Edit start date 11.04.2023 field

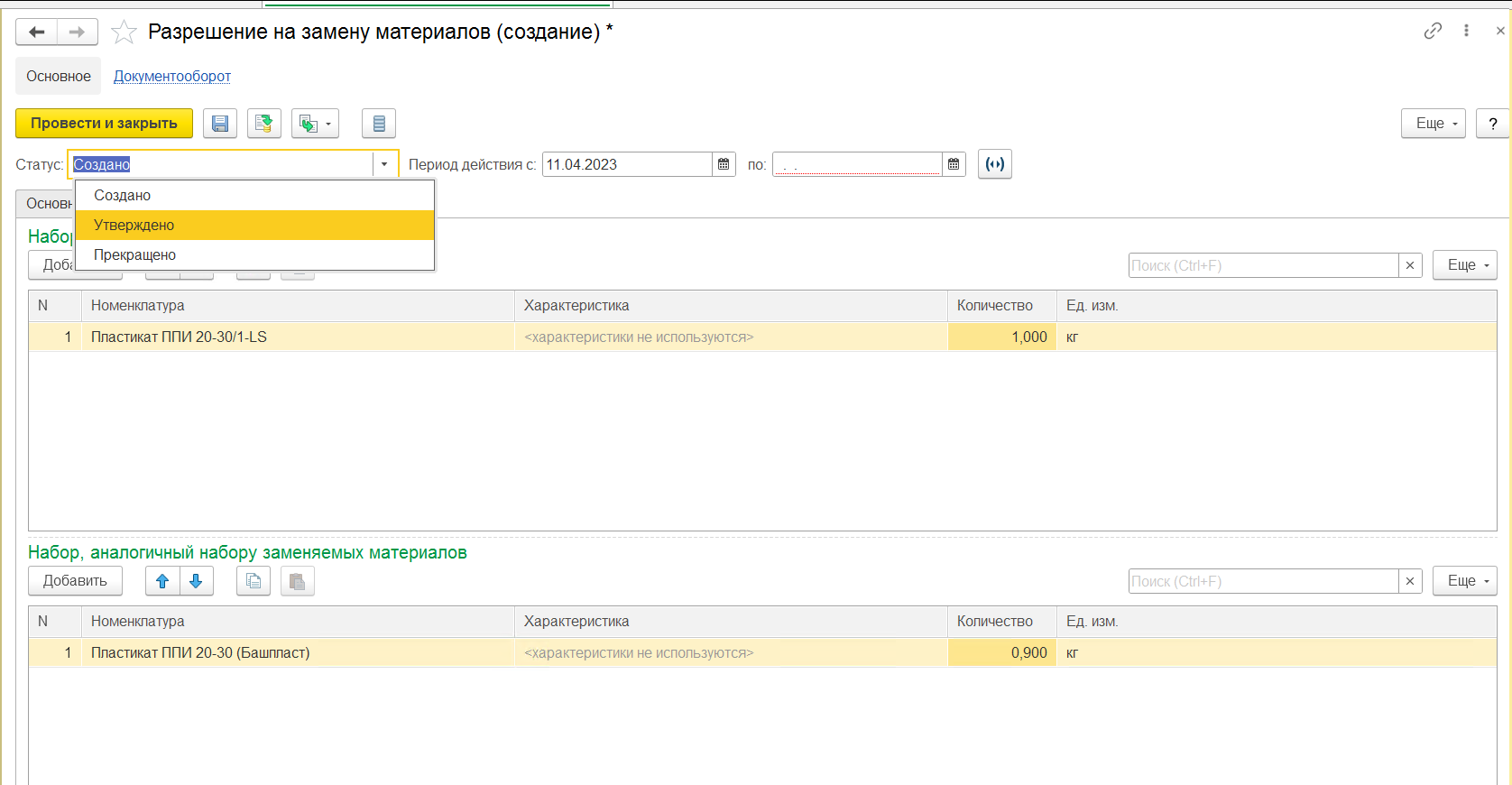(x=627, y=164)
